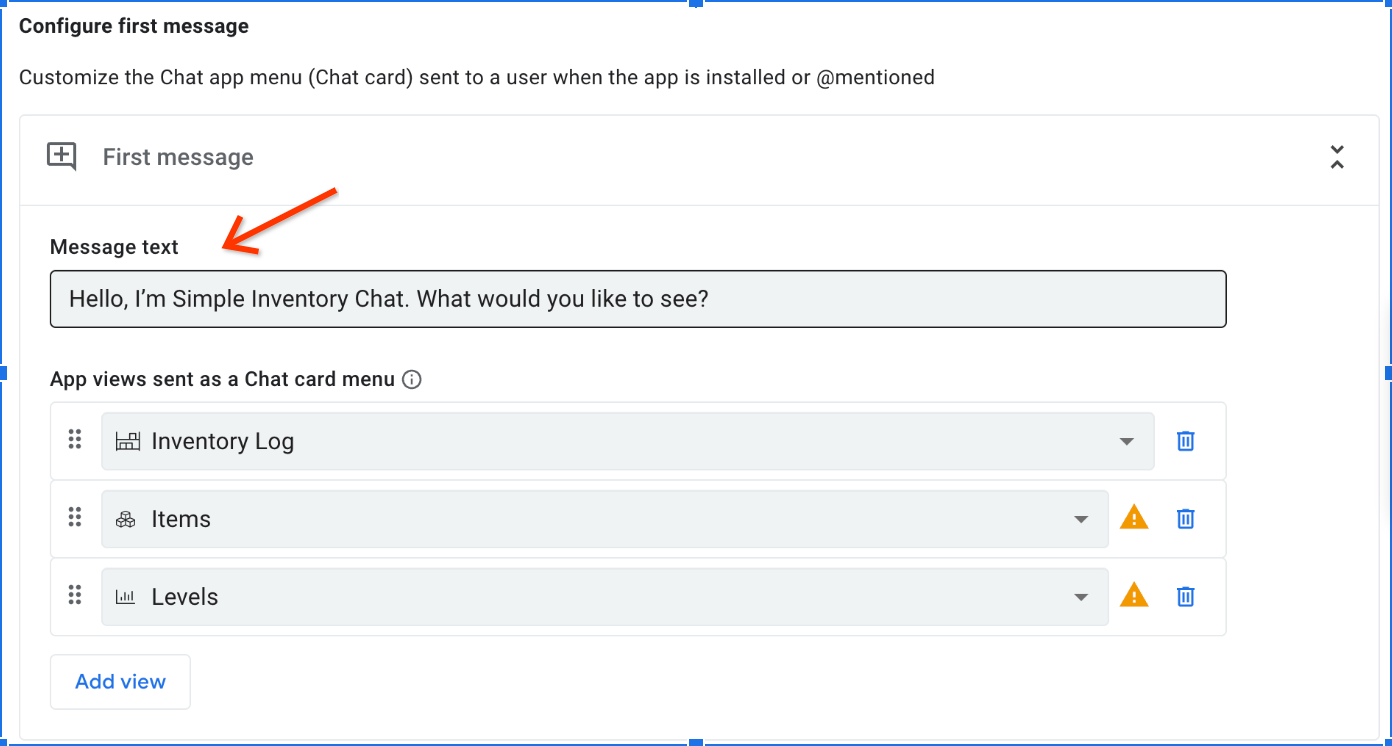
Task: Click the Inventory Log drag handle
Action: 74,440
